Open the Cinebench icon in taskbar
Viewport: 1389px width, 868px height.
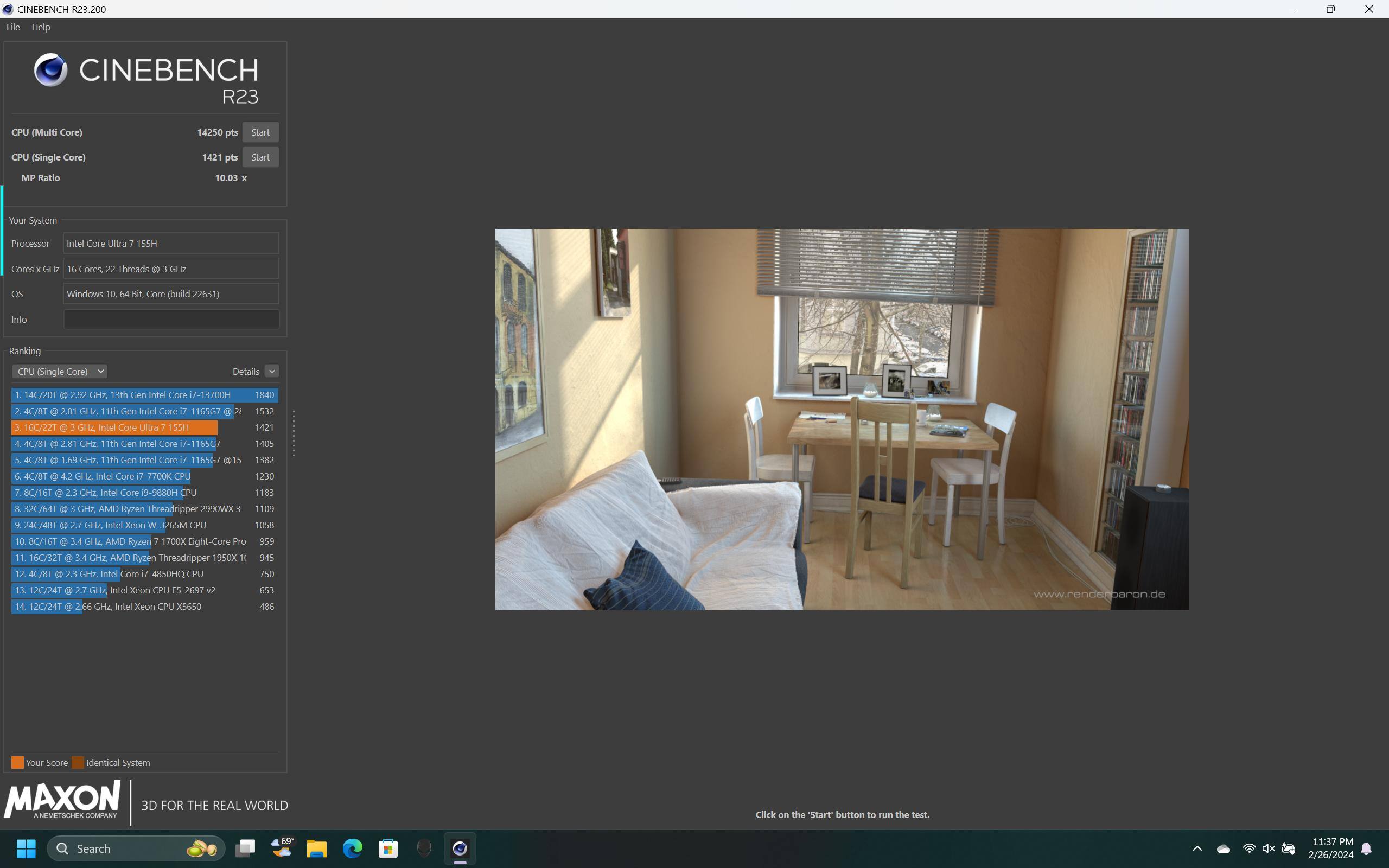pos(460,848)
